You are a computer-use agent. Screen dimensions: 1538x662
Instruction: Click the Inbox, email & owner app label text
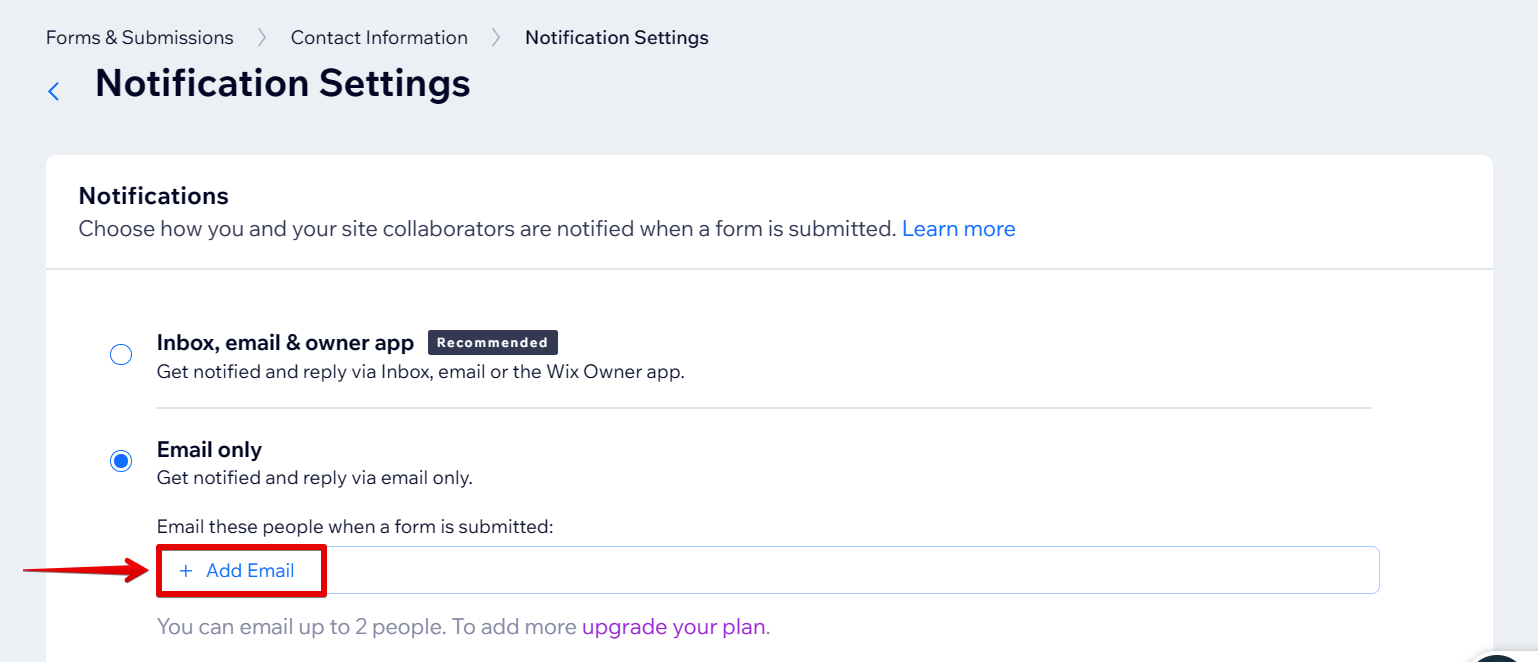point(285,343)
